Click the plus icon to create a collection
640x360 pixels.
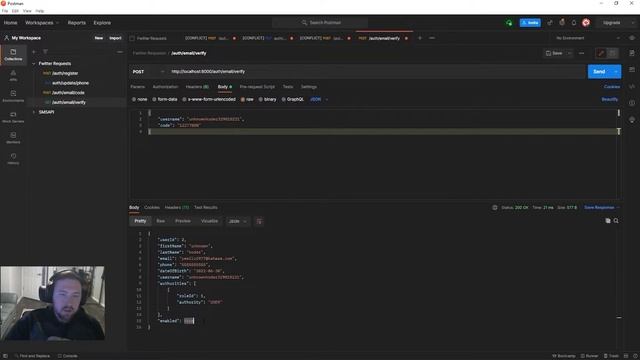coord(34,52)
